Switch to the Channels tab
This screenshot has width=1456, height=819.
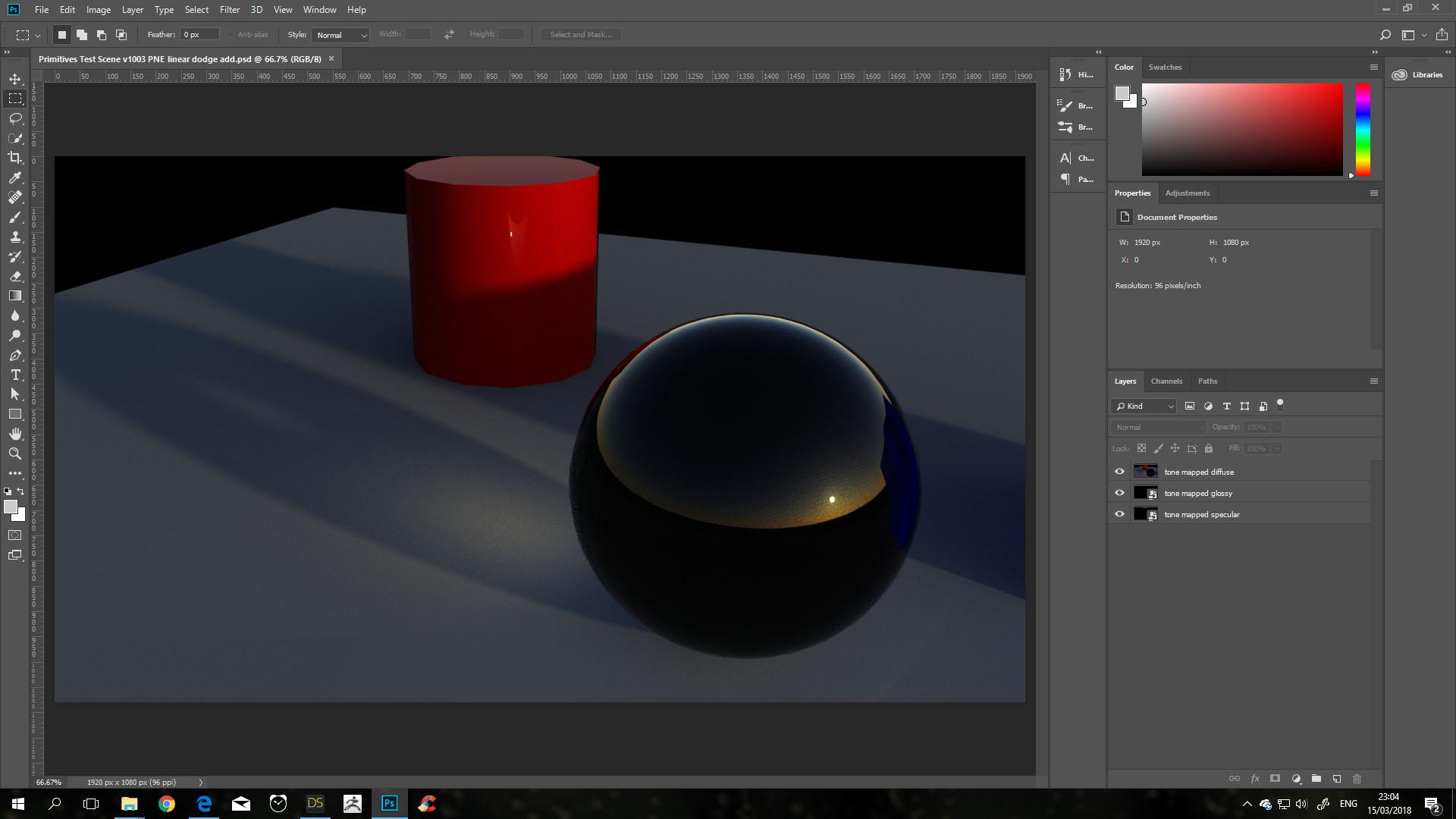tap(1166, 381)
